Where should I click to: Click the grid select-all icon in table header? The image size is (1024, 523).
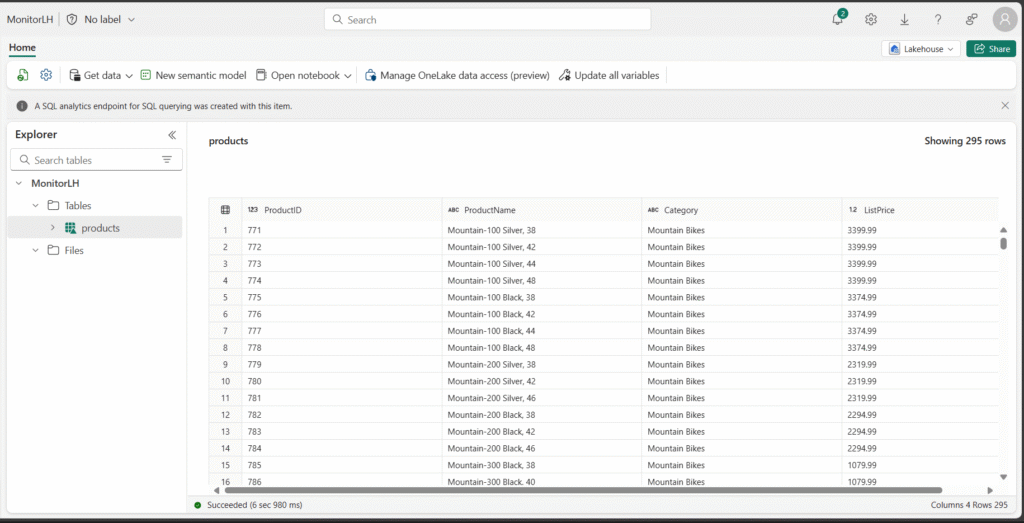225,210
